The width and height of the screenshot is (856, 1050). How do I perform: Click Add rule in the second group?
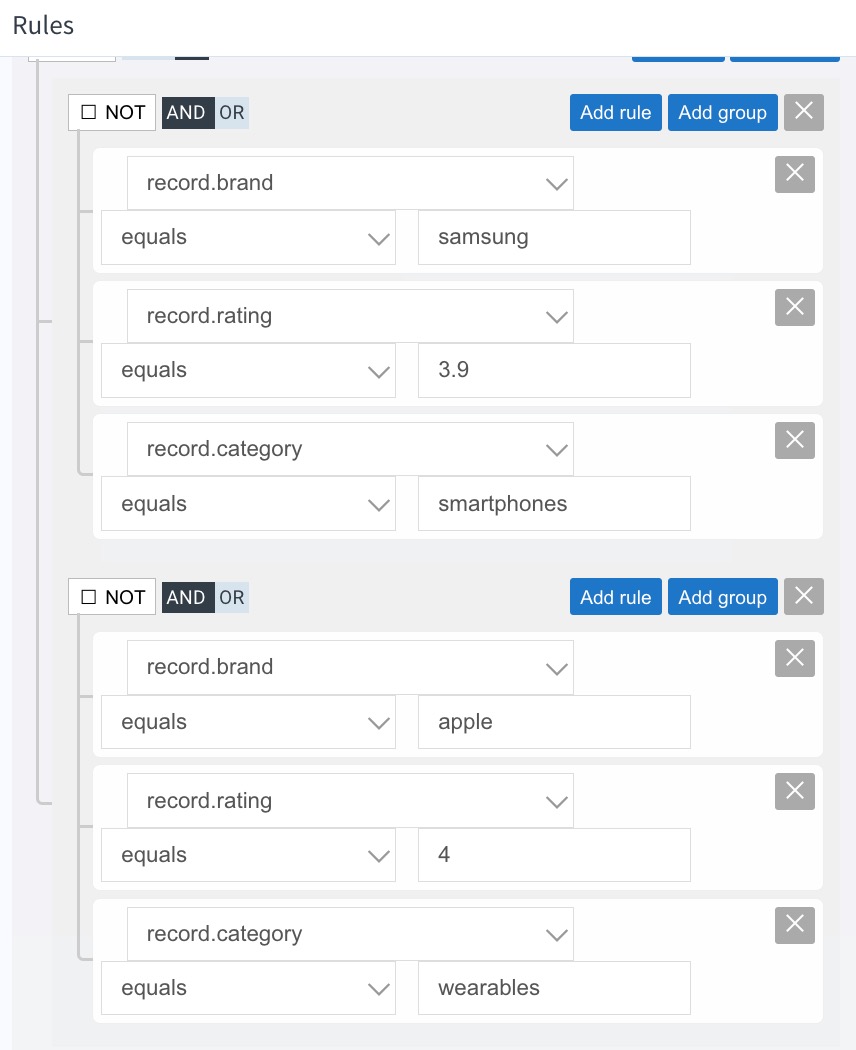click(615, 596)
